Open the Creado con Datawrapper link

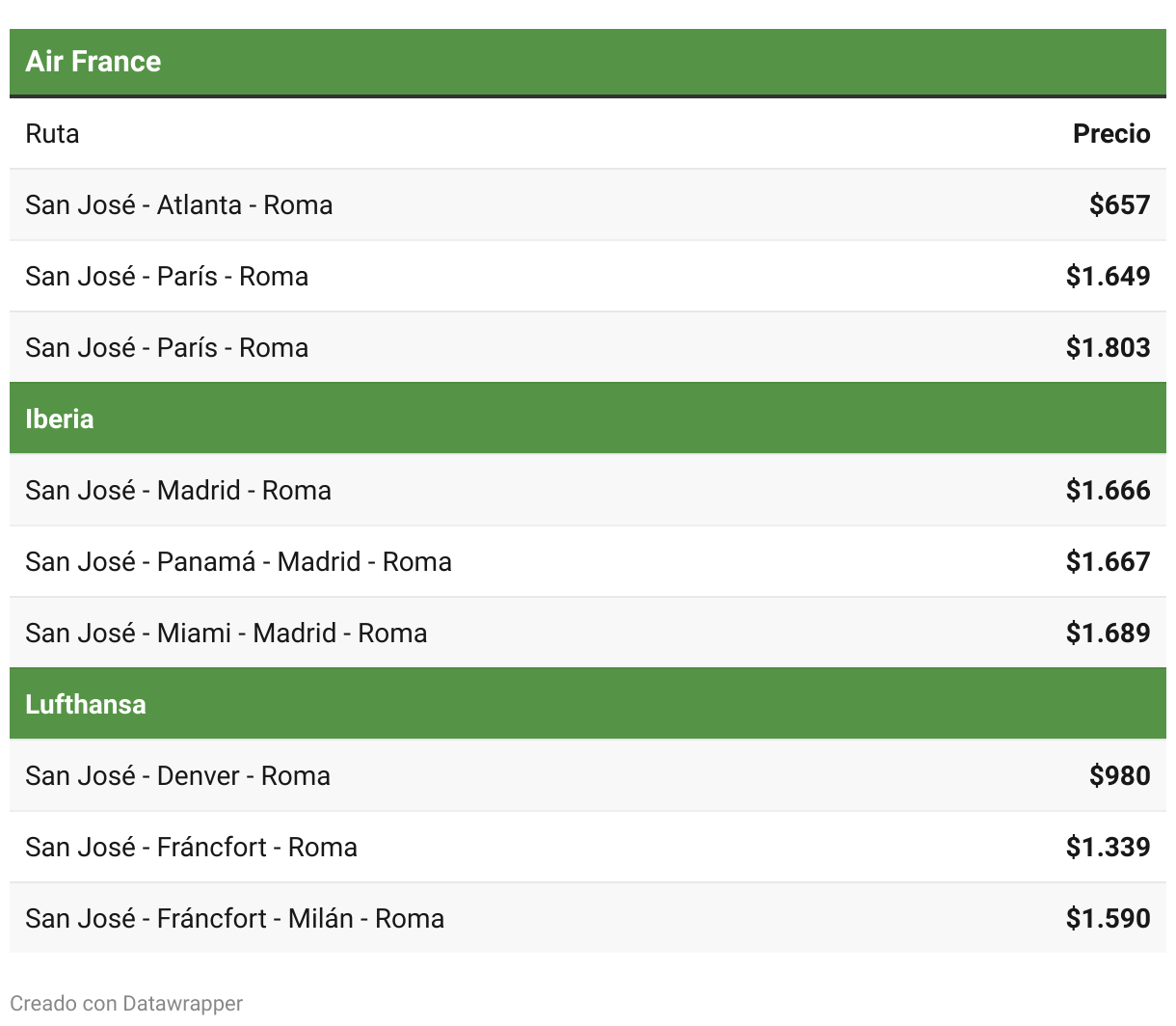click(x=126, y=1003)
